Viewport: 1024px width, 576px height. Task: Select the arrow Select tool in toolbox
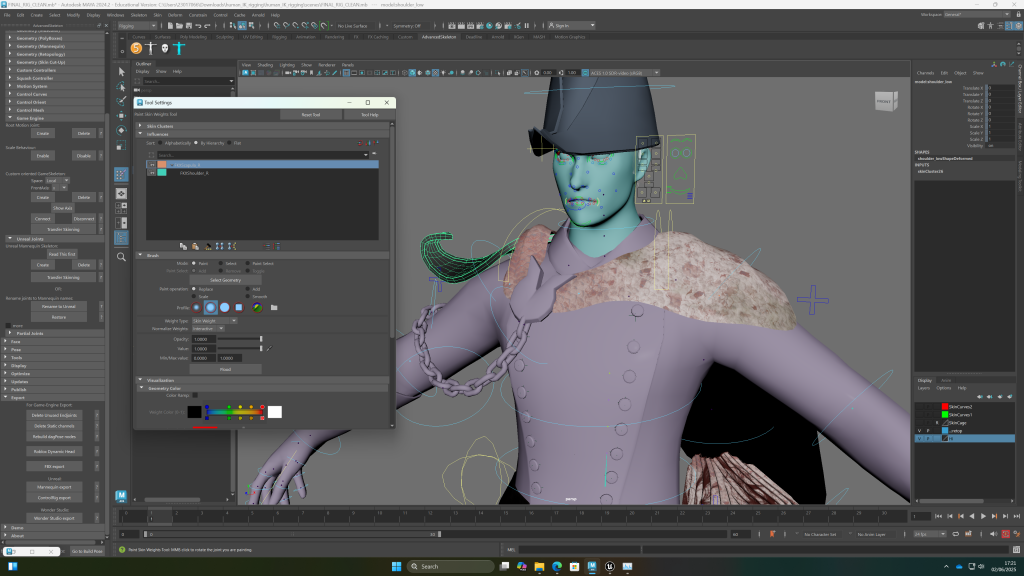click(x=121, y=71)
